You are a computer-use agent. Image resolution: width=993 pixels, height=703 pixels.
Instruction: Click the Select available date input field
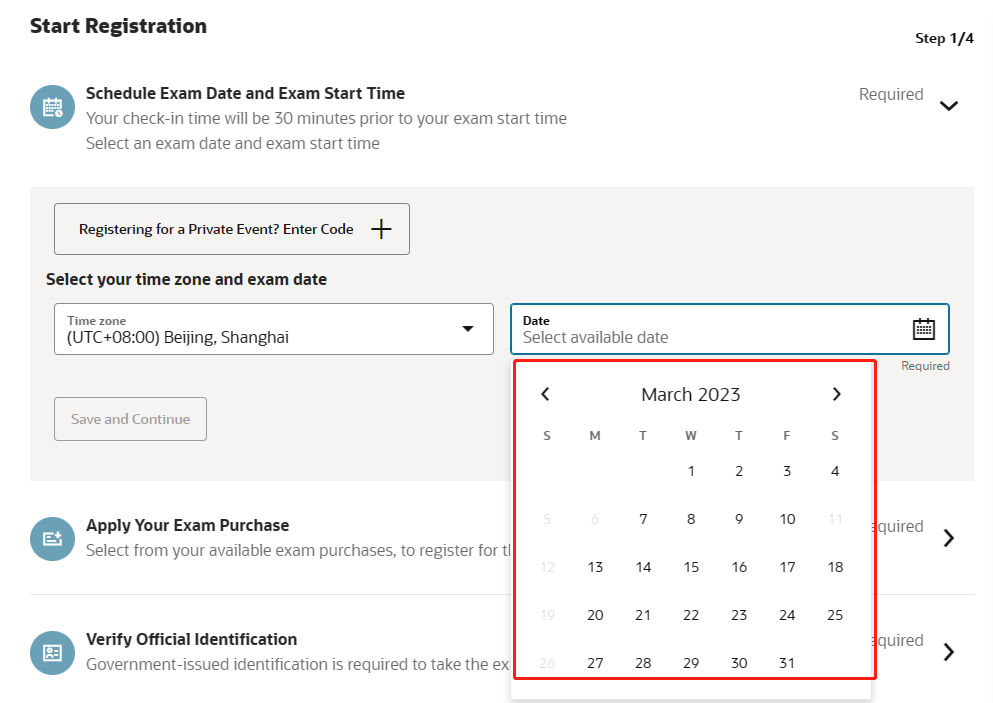click(730, 329)
